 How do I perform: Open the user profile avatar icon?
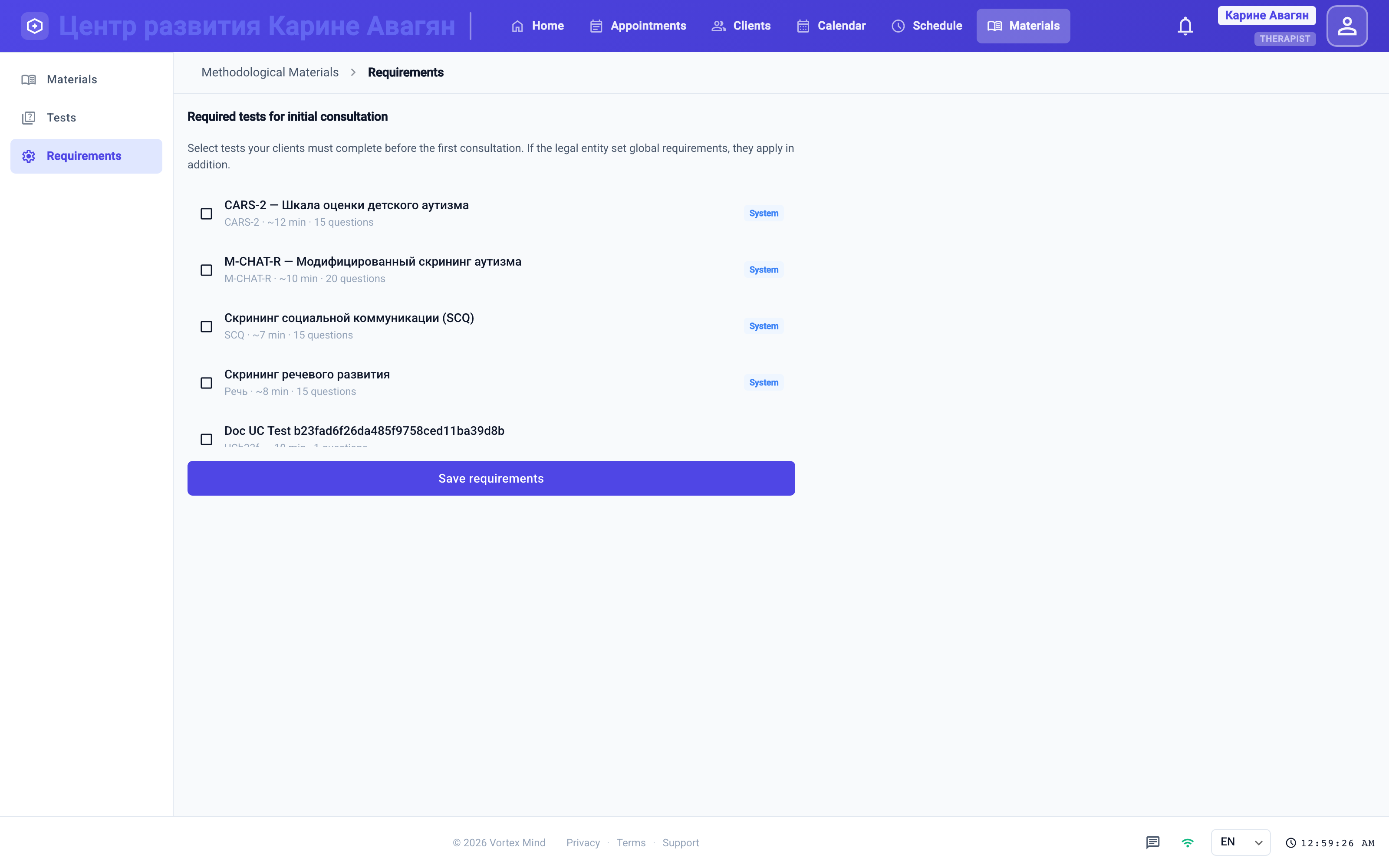tap(1346, 26)
